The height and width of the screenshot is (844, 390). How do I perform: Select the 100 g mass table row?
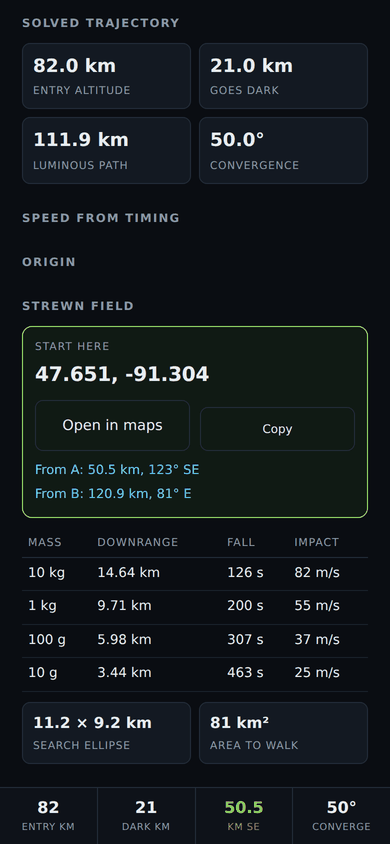pos(195,640)
